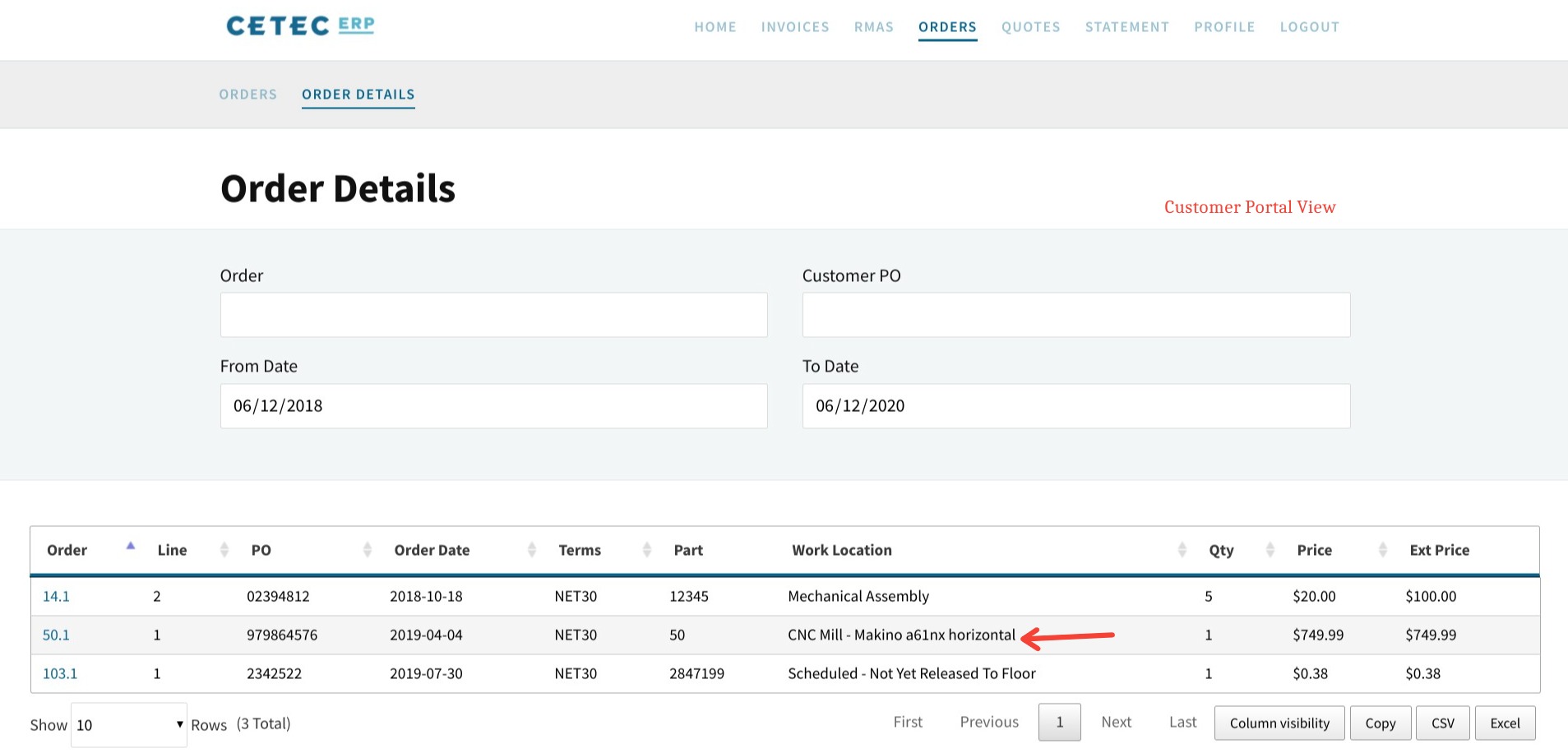1568x753 pixels.
Task: Open order 103.1 link
Action: coord(60,673)
